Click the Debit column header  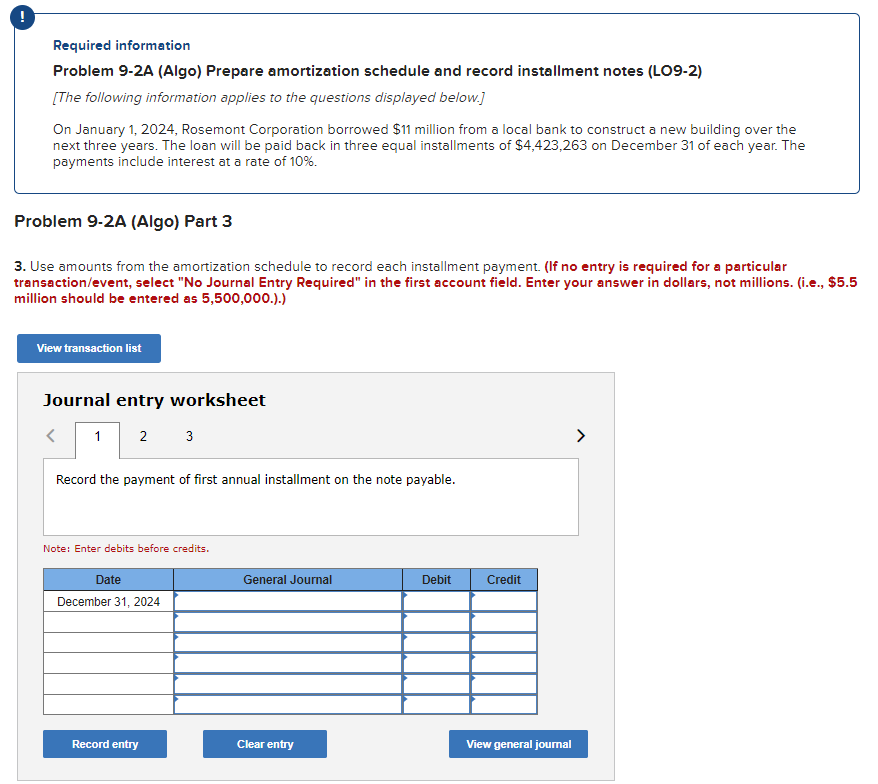pos(436,579)
